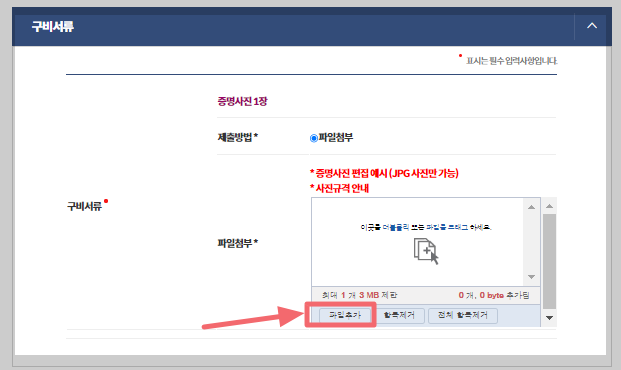Click the outer scrollbar thumb
This screenshot has height=370, width=621.
549,261
